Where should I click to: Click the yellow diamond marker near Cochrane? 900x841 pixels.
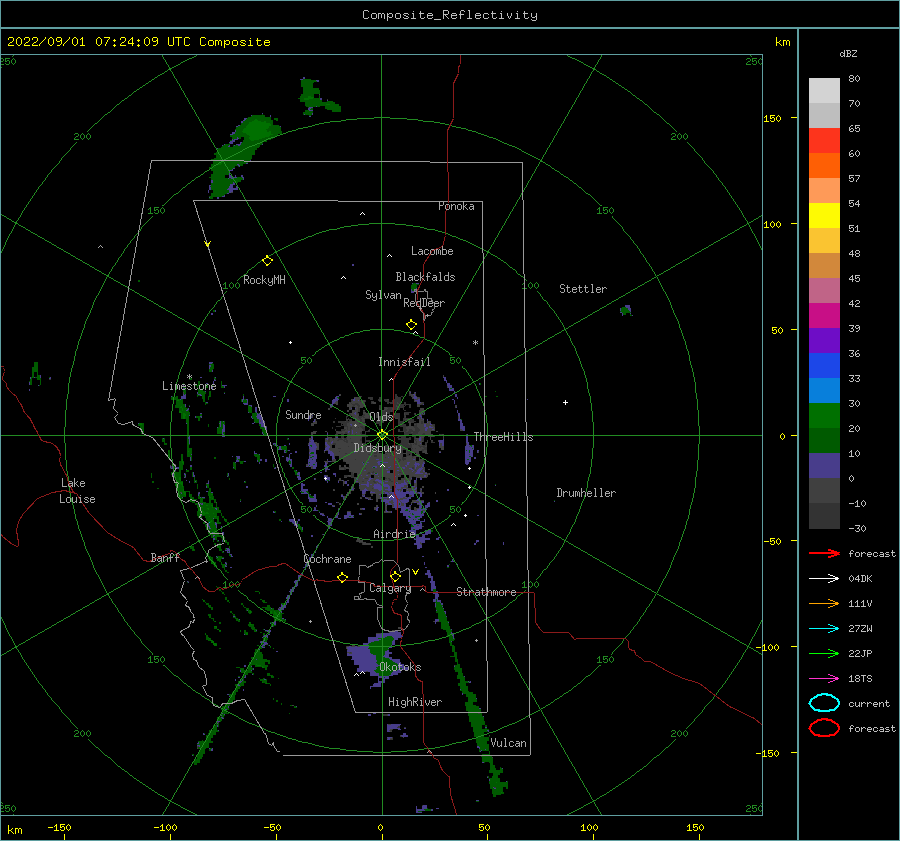click(x=342, y=577)
